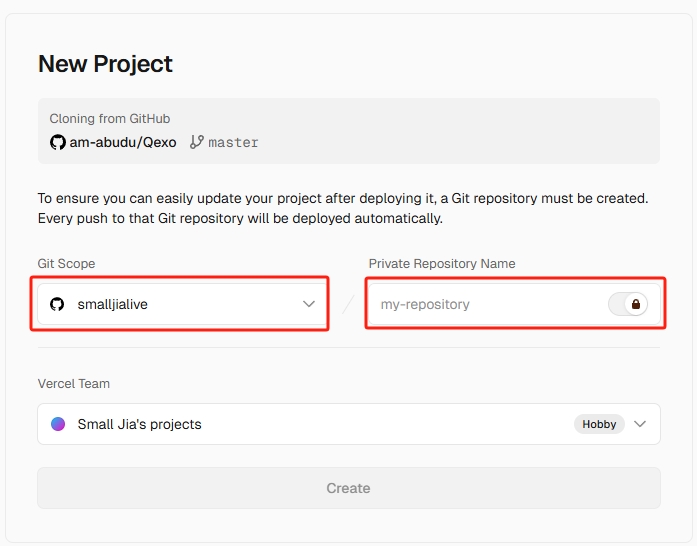Click the Vercel Team label
This screenshot has height=546, width=697.
tap(74, 384)
